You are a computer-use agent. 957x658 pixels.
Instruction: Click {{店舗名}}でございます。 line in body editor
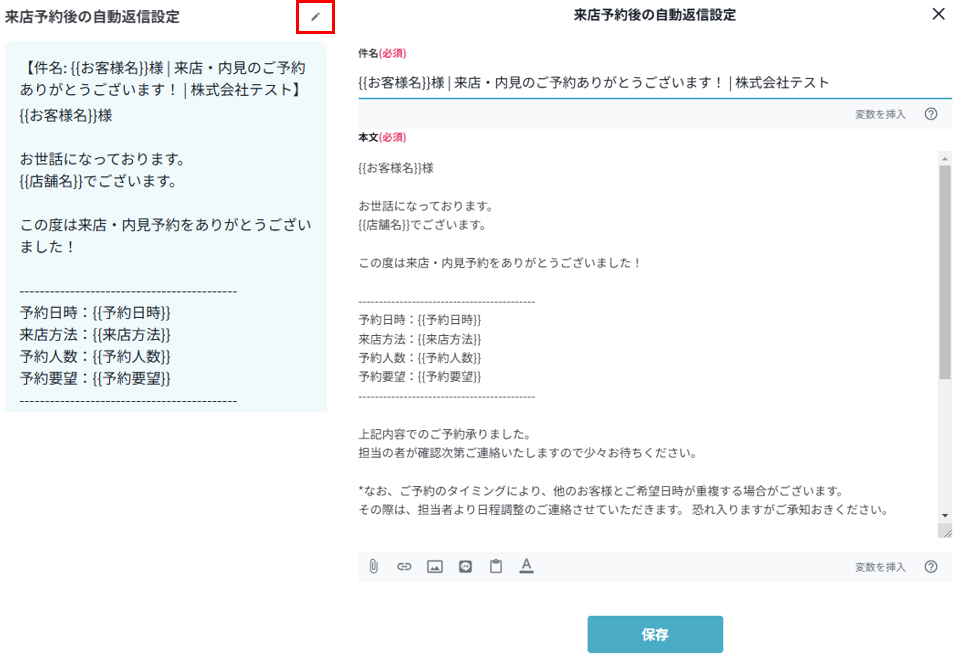(422, 225)
